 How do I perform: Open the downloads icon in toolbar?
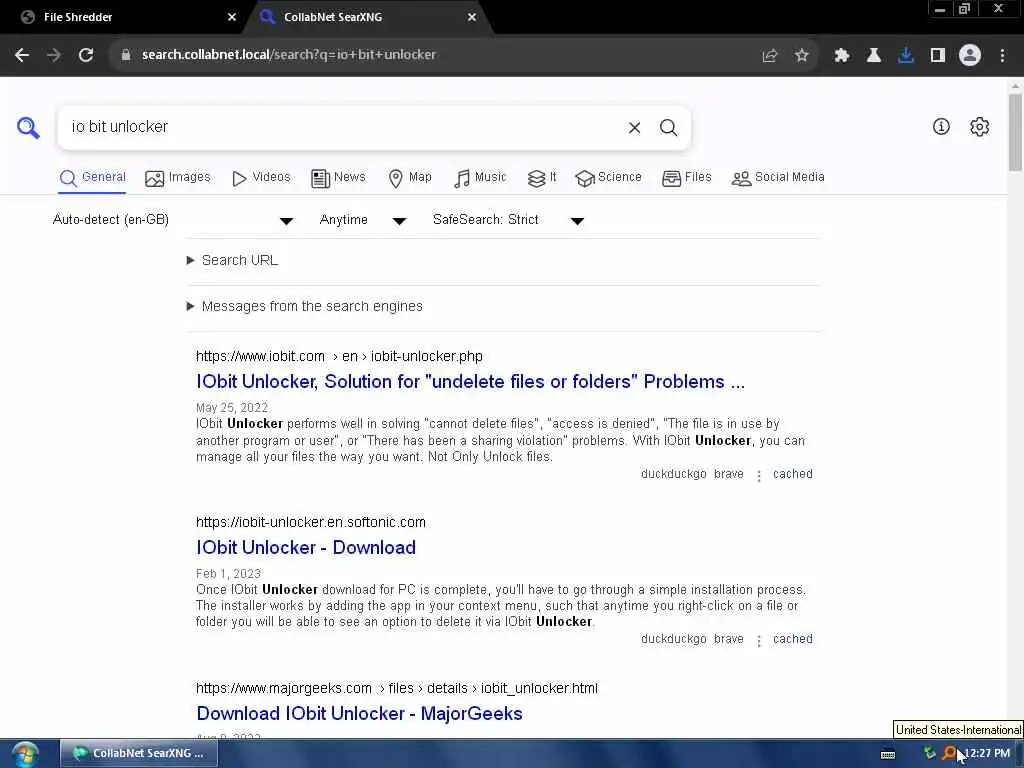pyautogui.click(x=906, y=56)
